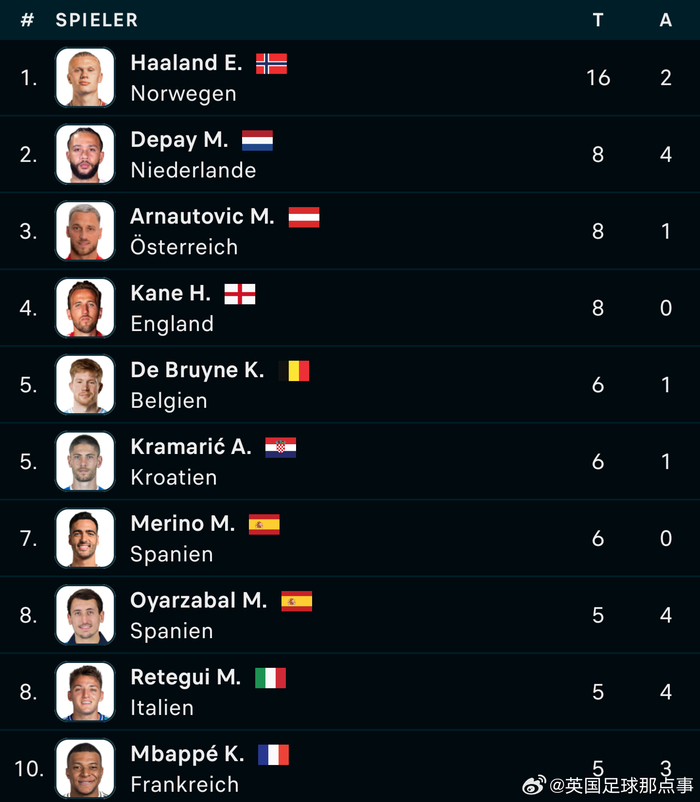Click the Belgium flag beside De Bruyne
This screenshot has width=700, height=802.
[x=294, y=371]
